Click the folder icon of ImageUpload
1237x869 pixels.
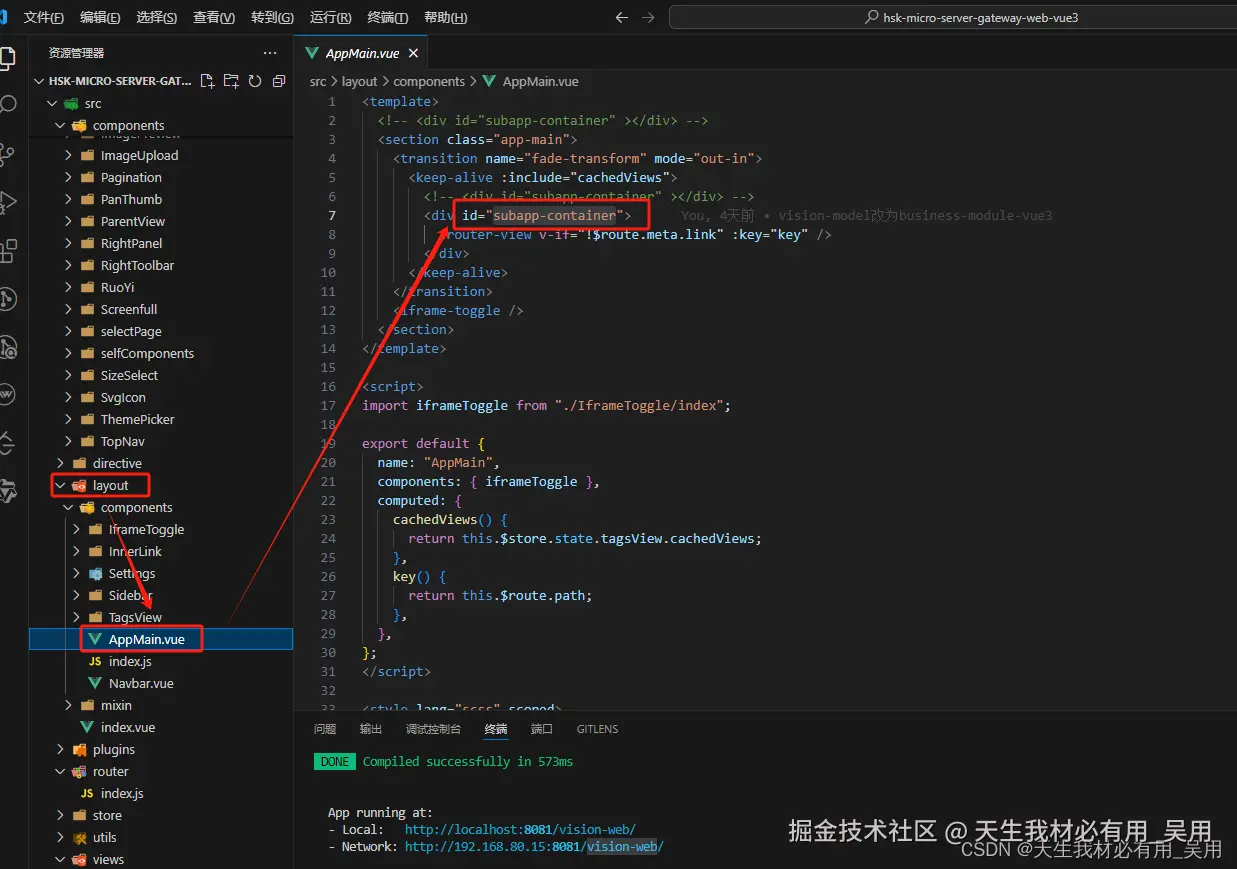87,155
